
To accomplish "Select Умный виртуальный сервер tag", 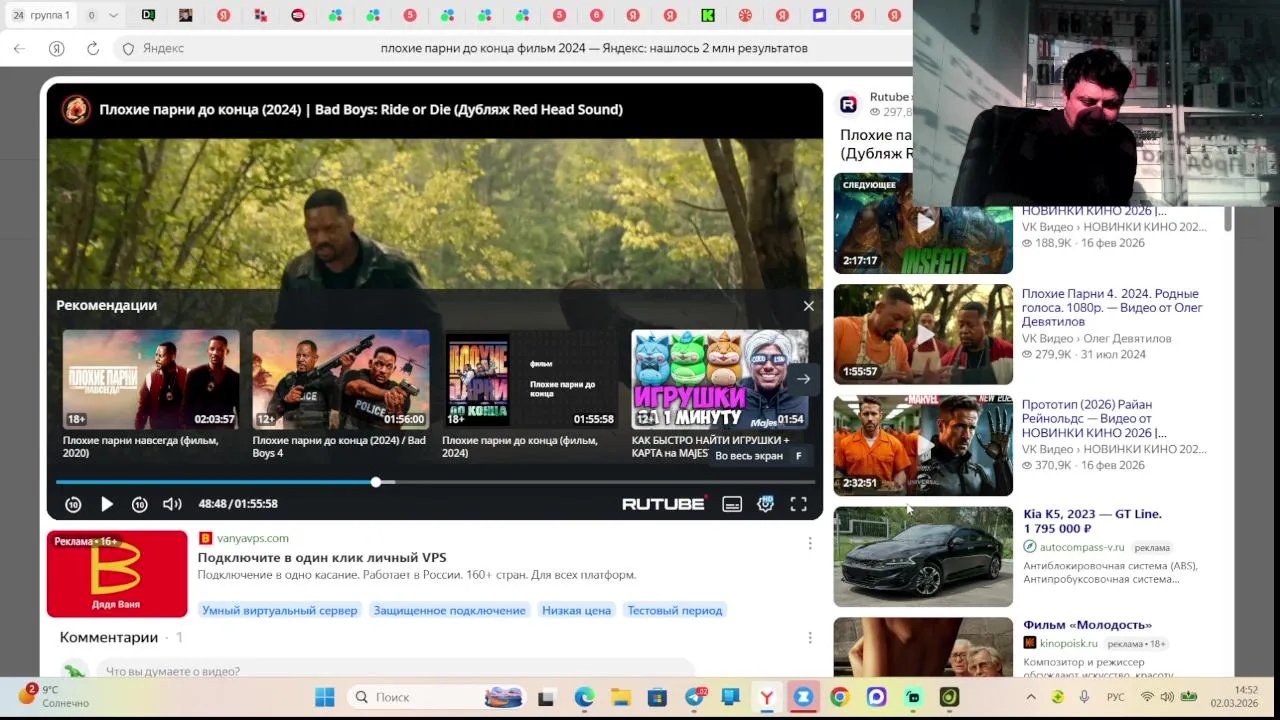I will point(279,610).
